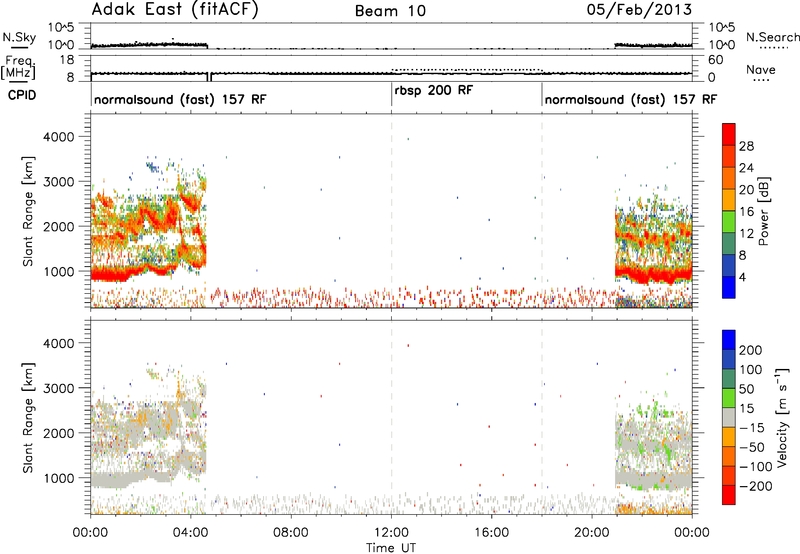This screenshot has width=800, height=554.
Task: Click the blue top segment of Velocity colorbar
Action: (729, 340)
